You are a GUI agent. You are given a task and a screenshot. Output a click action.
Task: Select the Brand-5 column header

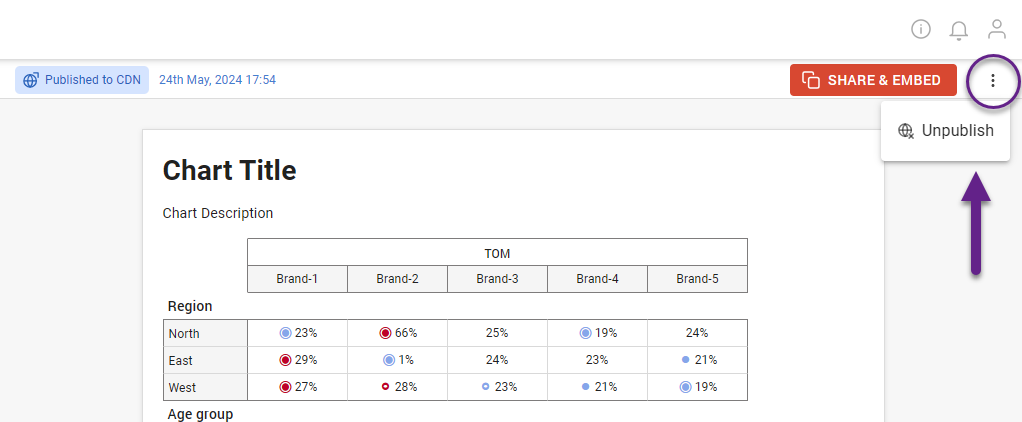point(697,279)
